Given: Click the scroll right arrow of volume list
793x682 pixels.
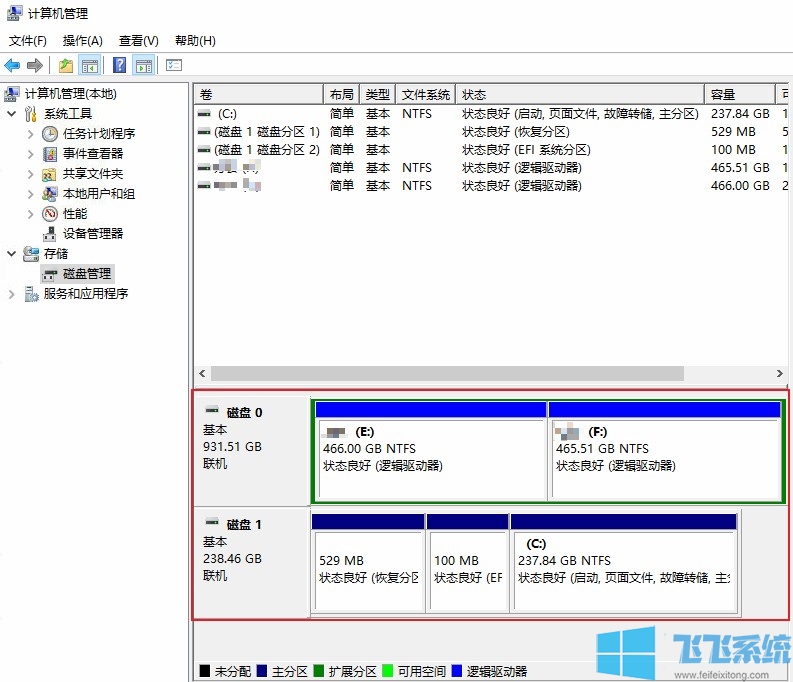Looking at the screenshot, I should click(779, 374).
